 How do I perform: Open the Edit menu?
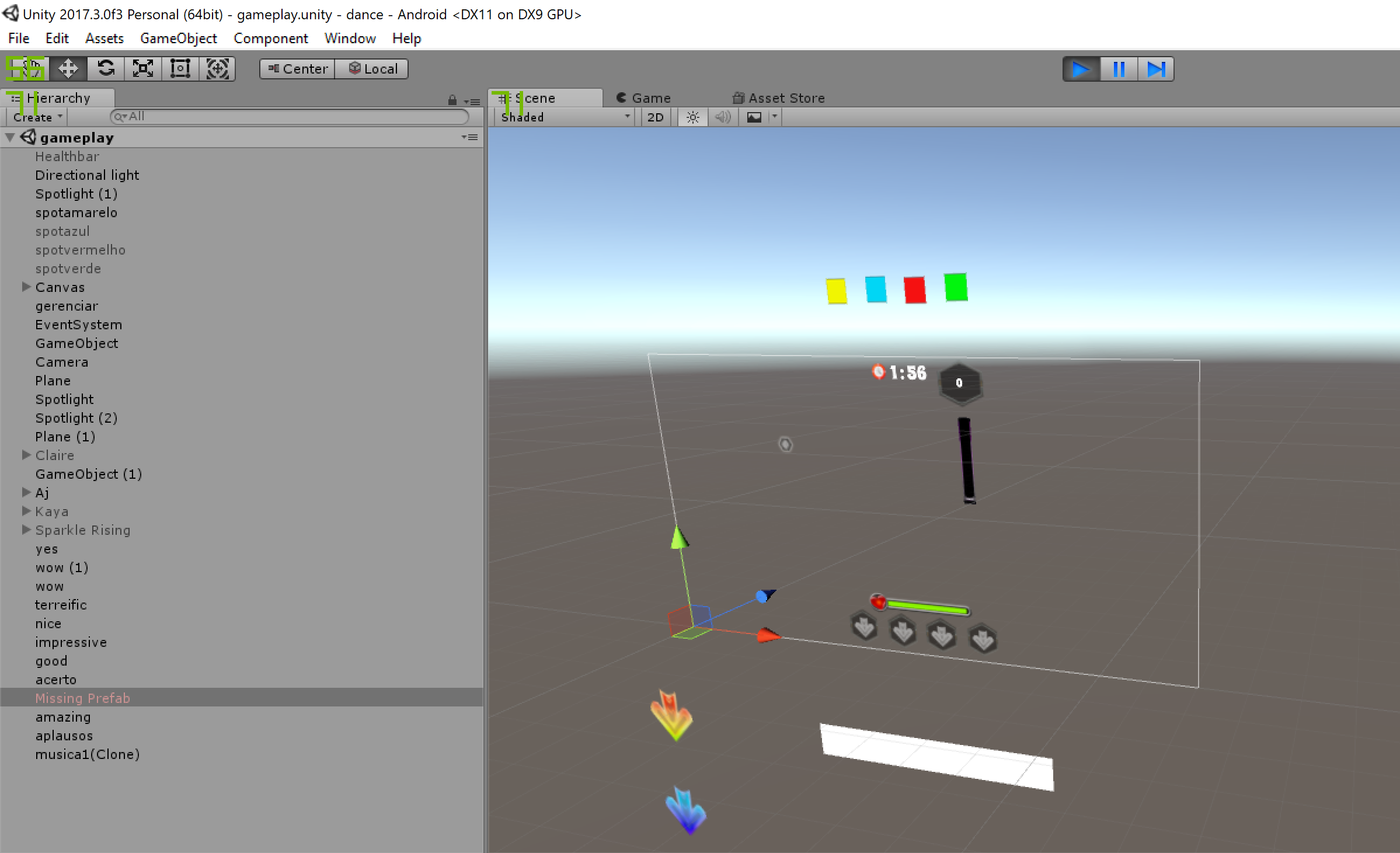57,39
